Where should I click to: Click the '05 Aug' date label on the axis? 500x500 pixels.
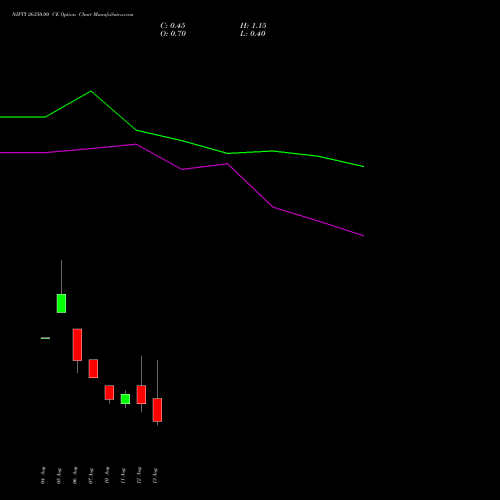tap(59, 476)
